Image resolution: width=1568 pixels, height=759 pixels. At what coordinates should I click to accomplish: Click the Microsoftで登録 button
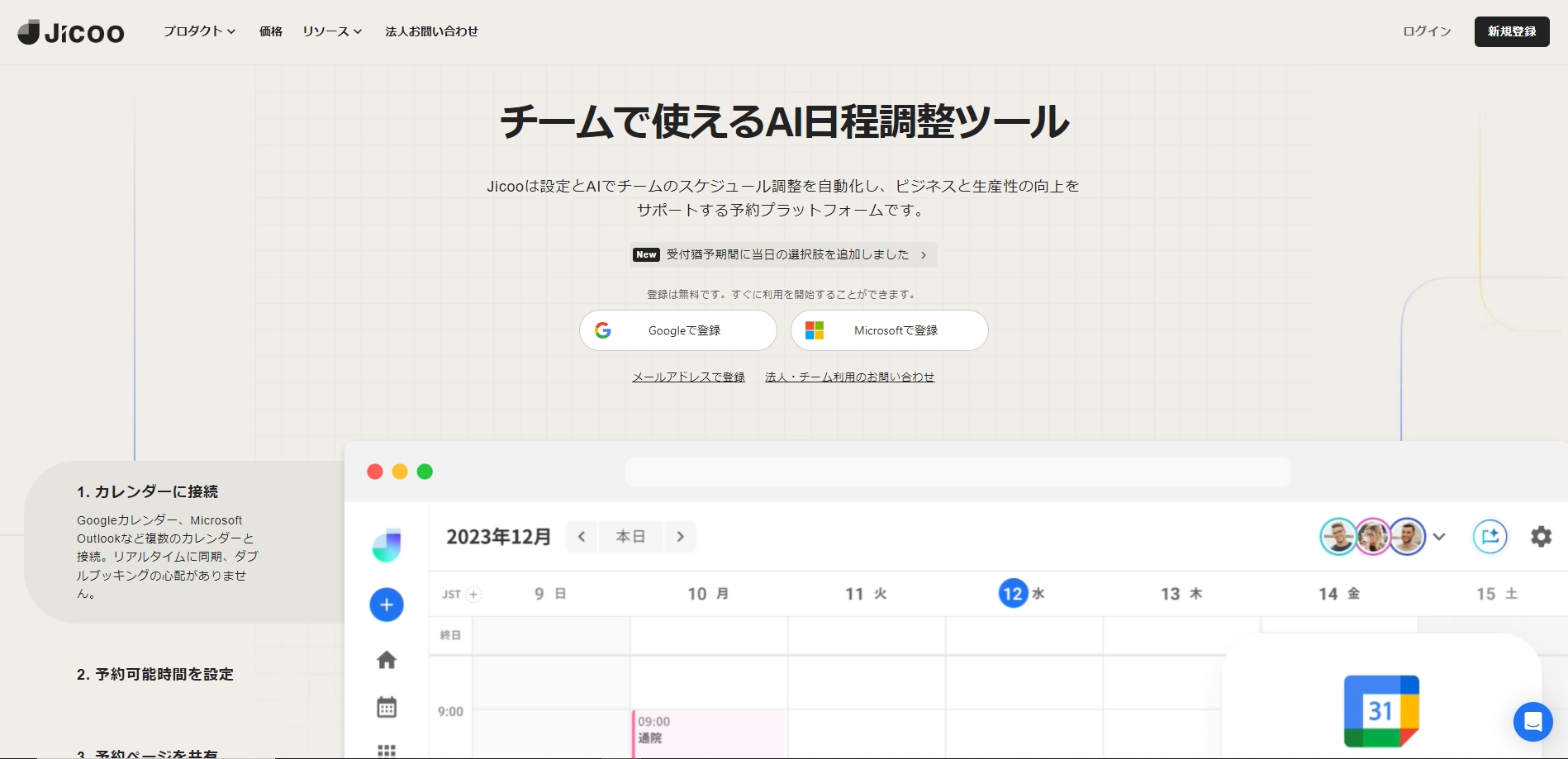pyautogui.click(x=890, y=330)
